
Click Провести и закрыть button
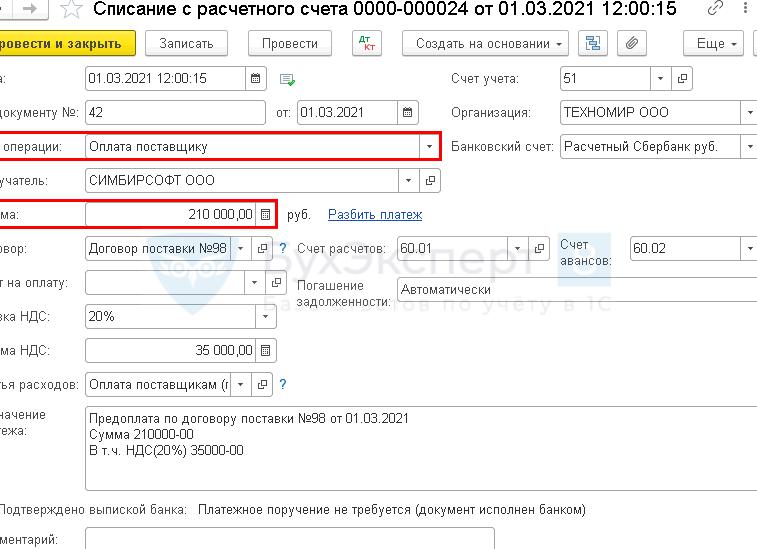pyautogui.click(x=67, y=43)
